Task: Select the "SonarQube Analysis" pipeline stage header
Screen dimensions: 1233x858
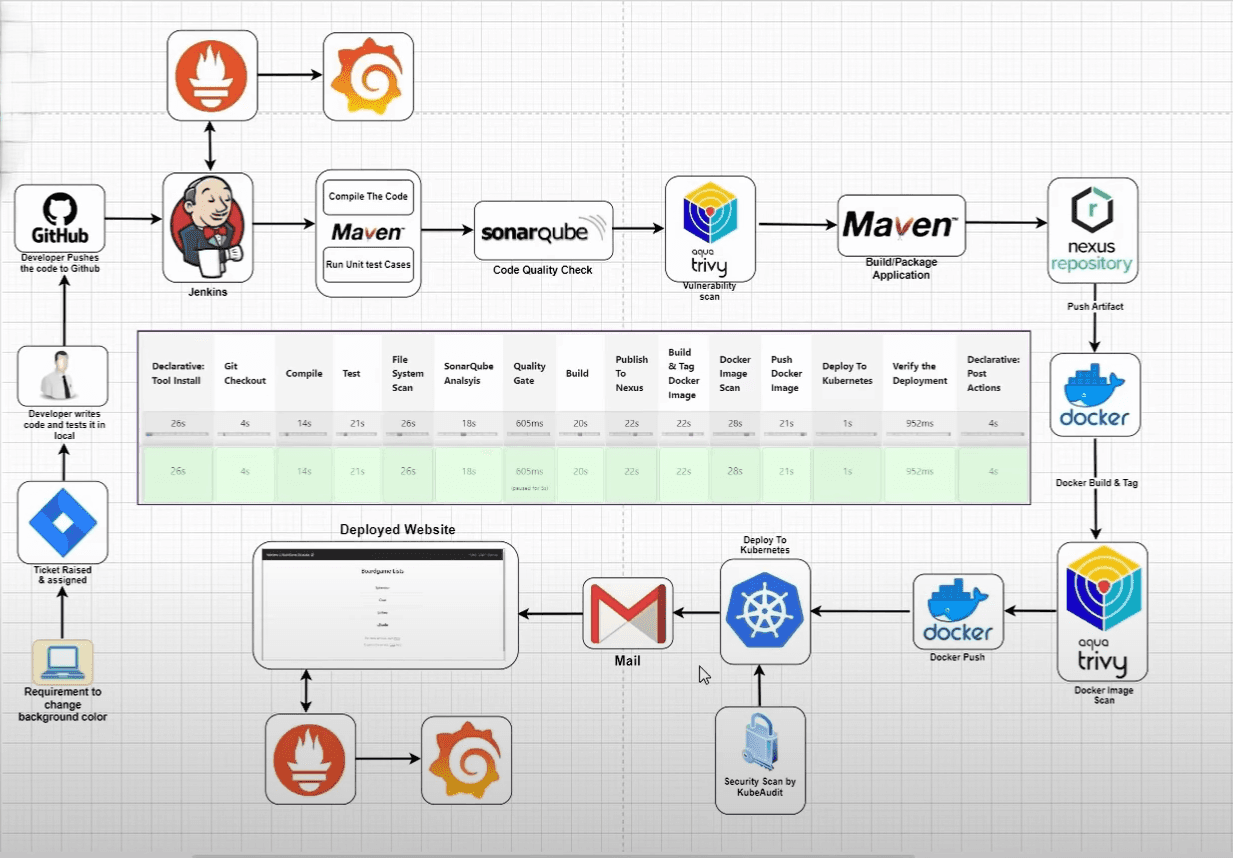Action: tap(469, 373)
